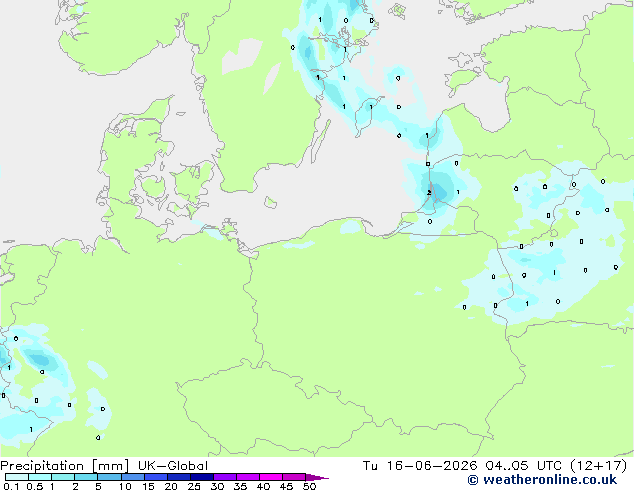This screenshot has width=634, height=490.
Task: Click the '[mm]' unit label
Action: (x=110, y=466)
